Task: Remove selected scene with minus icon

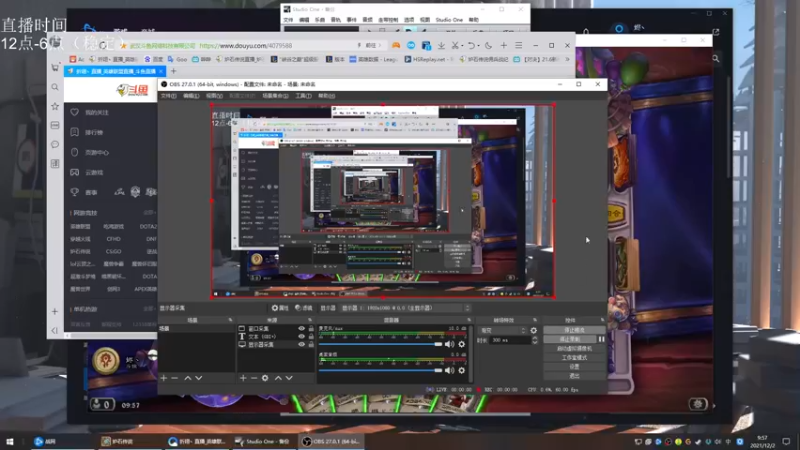Action: pos(174,378)
